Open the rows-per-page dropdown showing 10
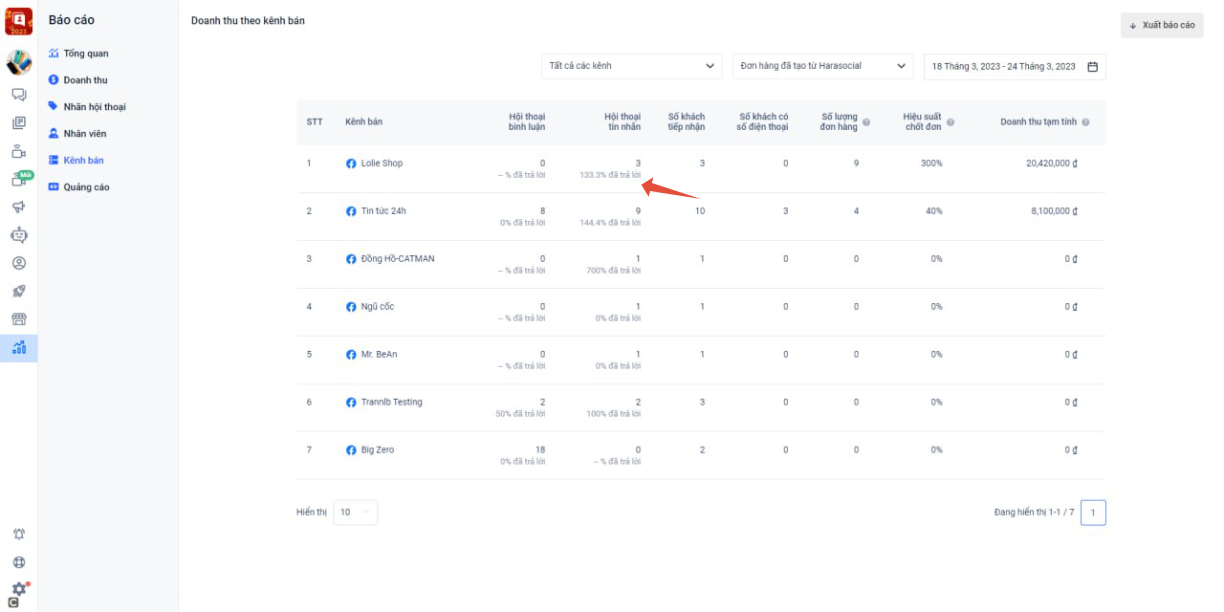The image size is (1224, 612). pyautogui.click(x=355, y=512)
